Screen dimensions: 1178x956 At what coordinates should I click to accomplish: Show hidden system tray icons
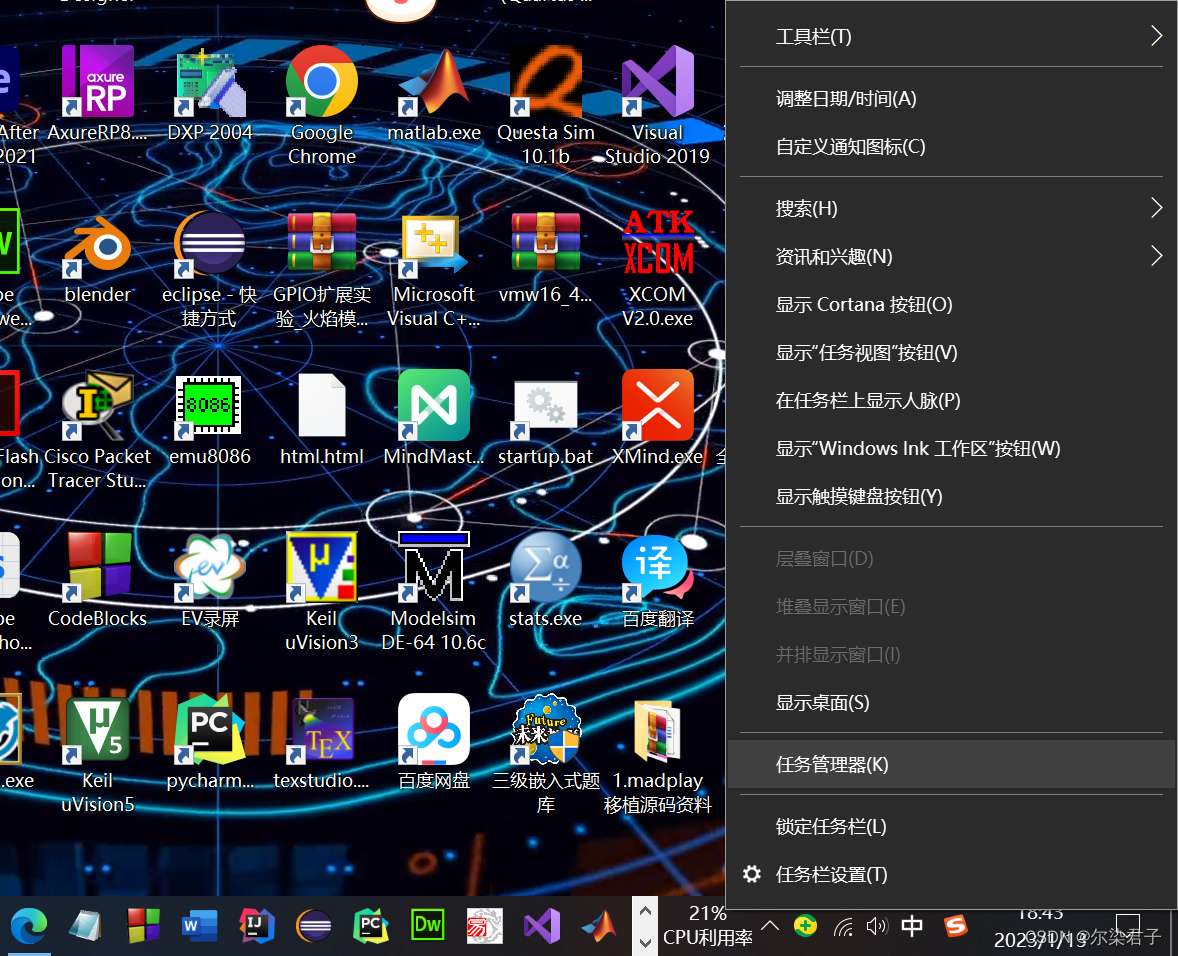click(x=770, y=925)
